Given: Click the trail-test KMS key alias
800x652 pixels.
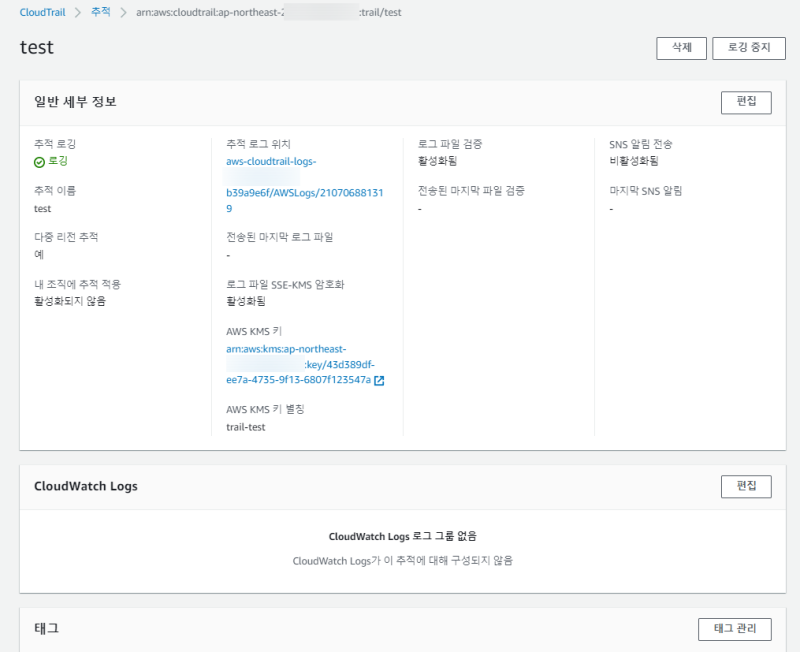Looking at the screenshot, I should tap(246, 427).
